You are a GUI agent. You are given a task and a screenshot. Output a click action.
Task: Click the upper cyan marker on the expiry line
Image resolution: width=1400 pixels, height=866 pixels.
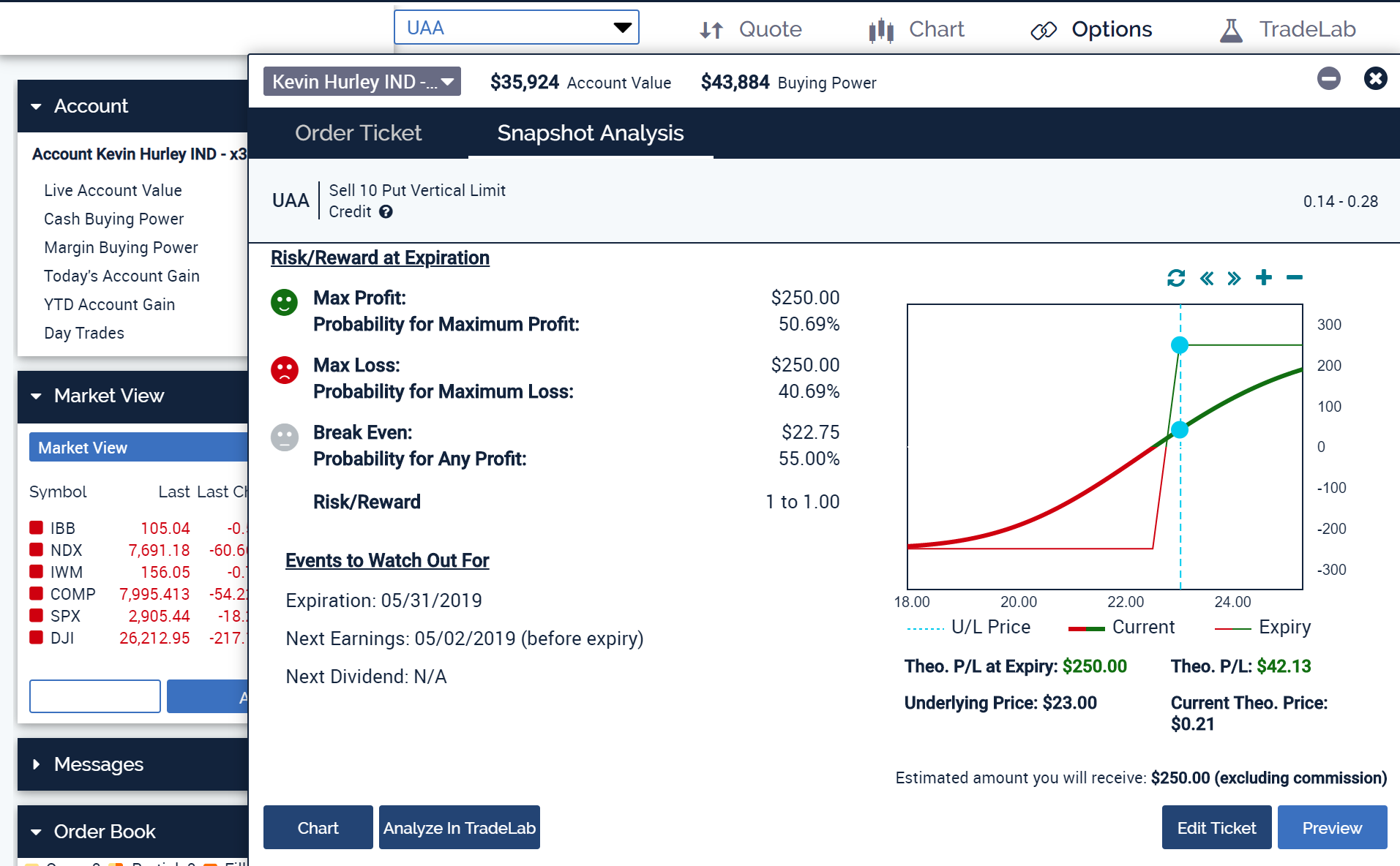click(1179, 345)
